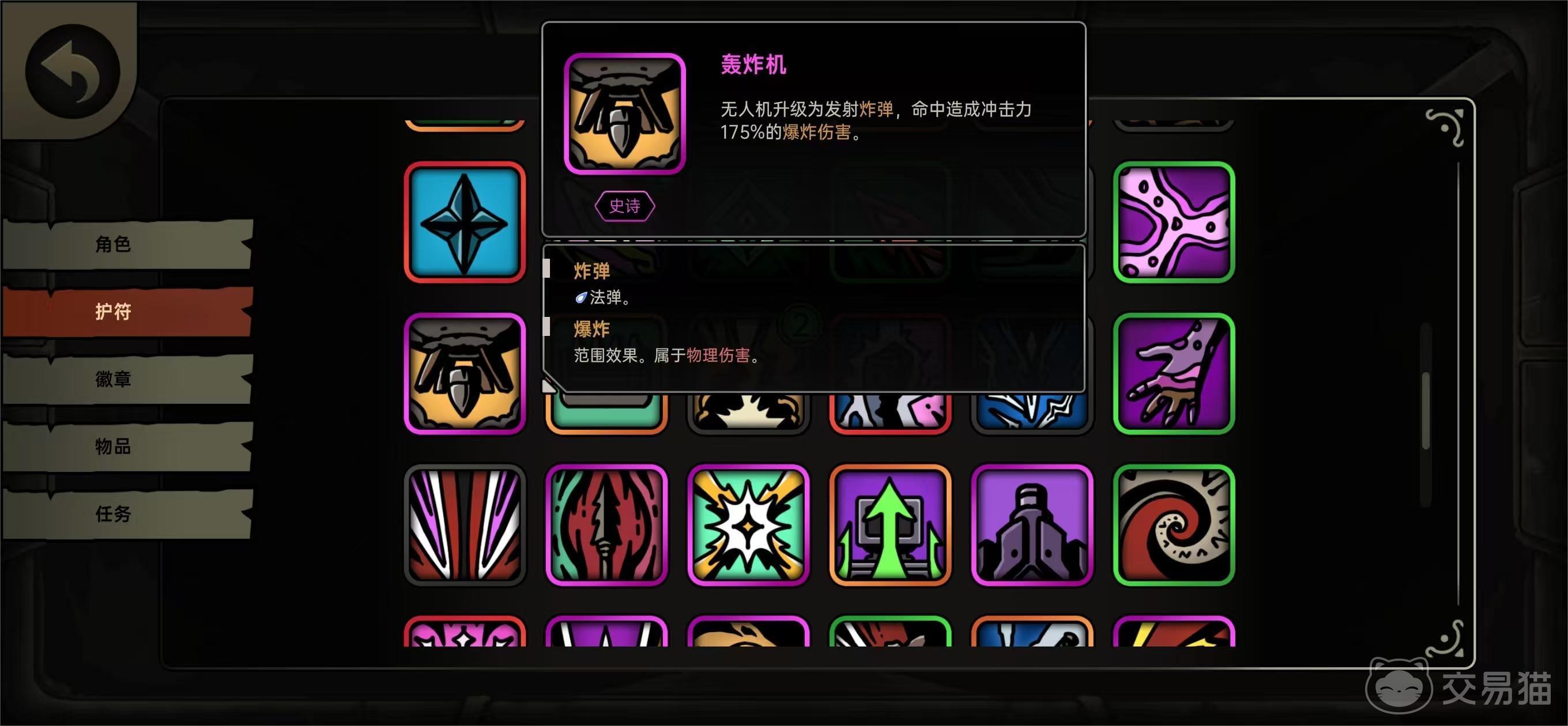Select the red spiral vortex talisman
1568x726 pixels.
pyautogui.click(x=1174, y=525)
